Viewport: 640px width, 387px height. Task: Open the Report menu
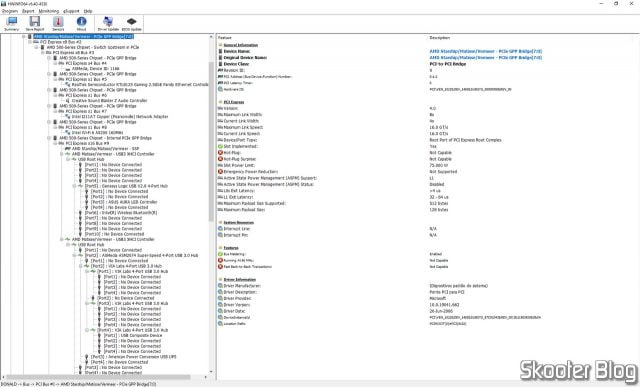tap(28, 11)
